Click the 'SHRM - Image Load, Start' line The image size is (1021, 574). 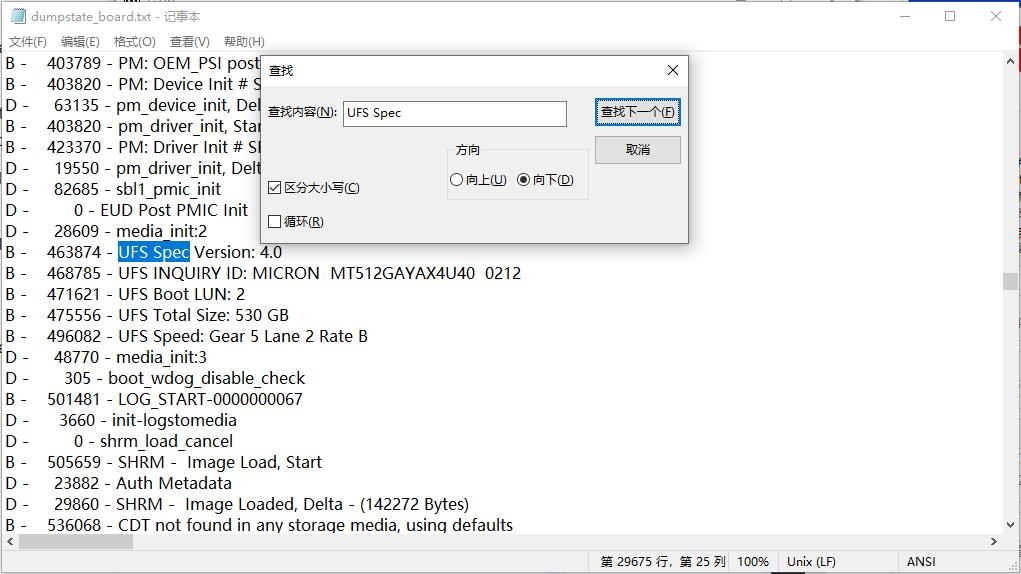point(163,462)
